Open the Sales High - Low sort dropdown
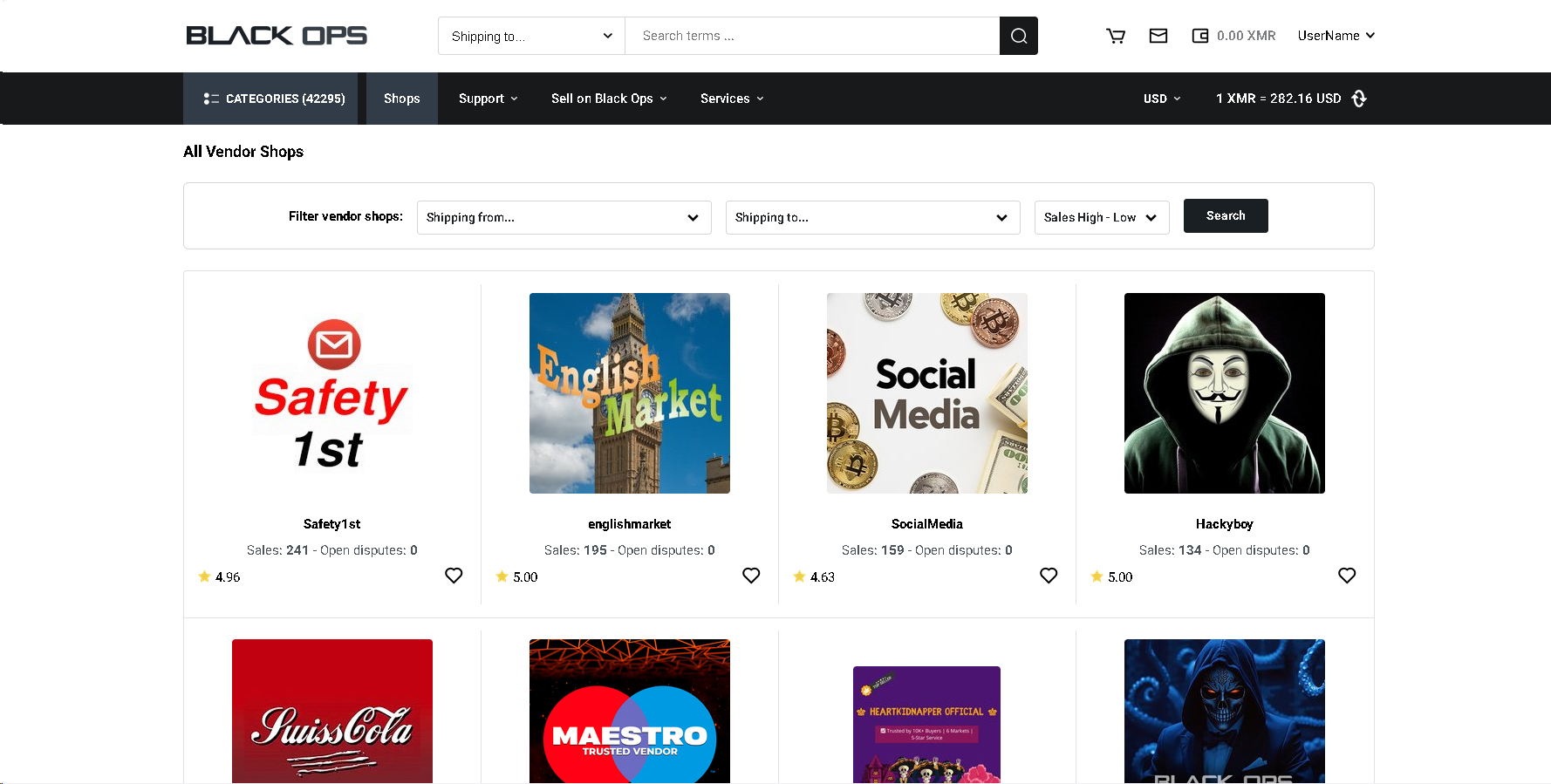 1101,217
